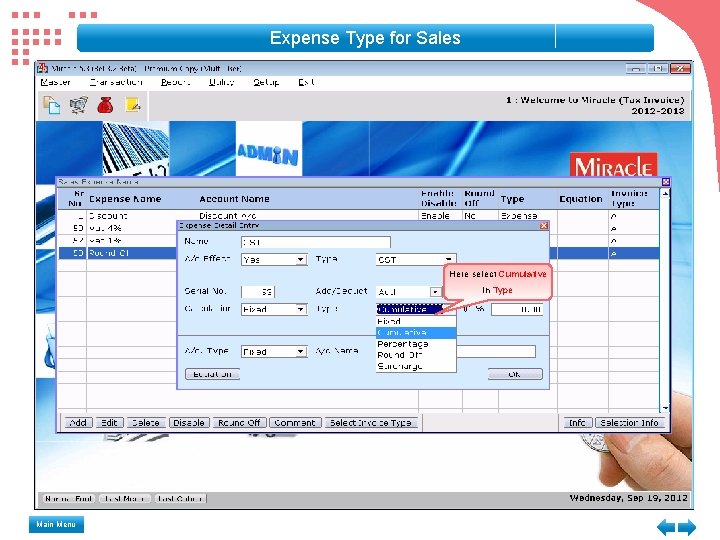Click the Expense type cell in Discount row
This screenshot has height=540, width=720.
point(519,216)
